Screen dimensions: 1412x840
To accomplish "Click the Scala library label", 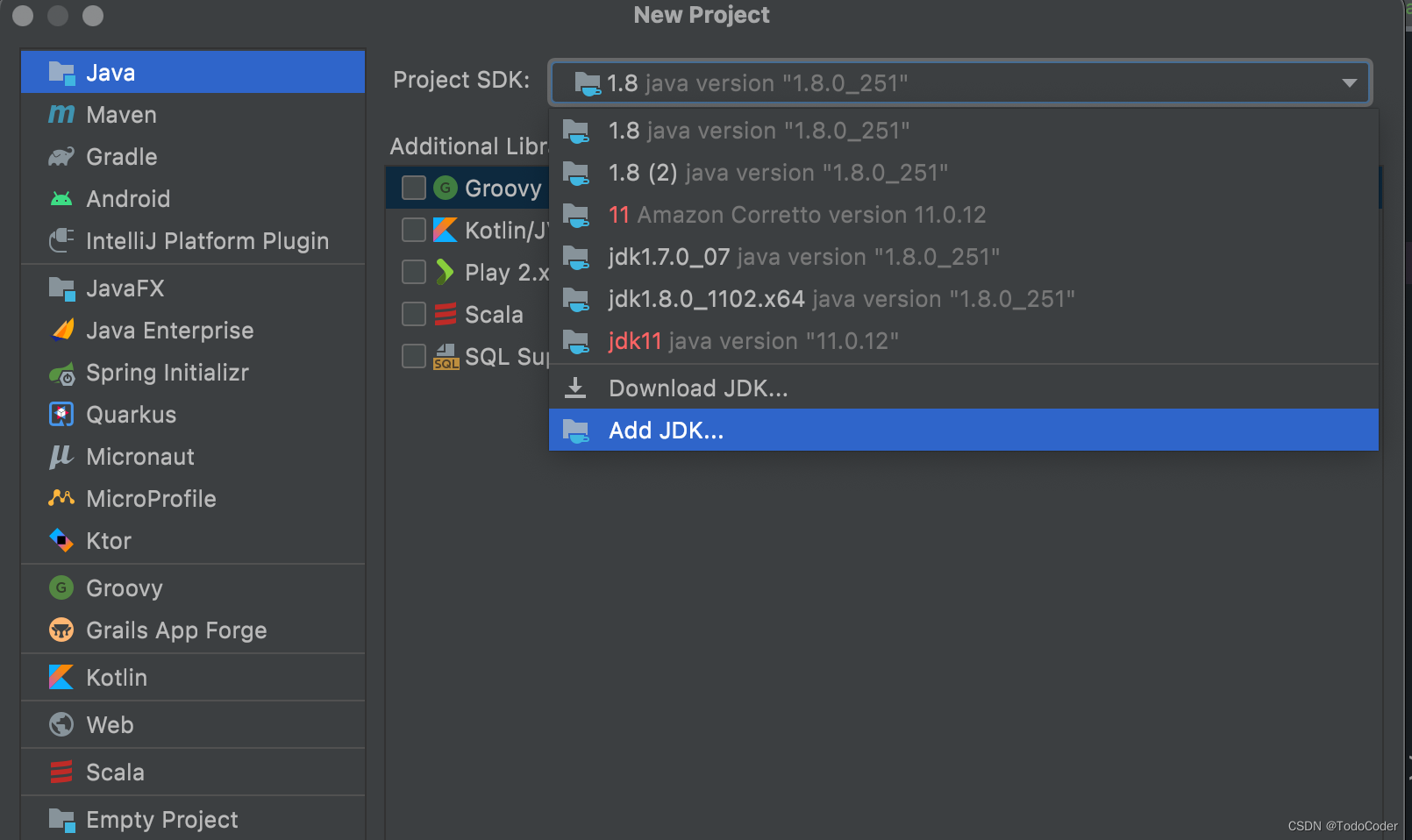I will point(494,314).
